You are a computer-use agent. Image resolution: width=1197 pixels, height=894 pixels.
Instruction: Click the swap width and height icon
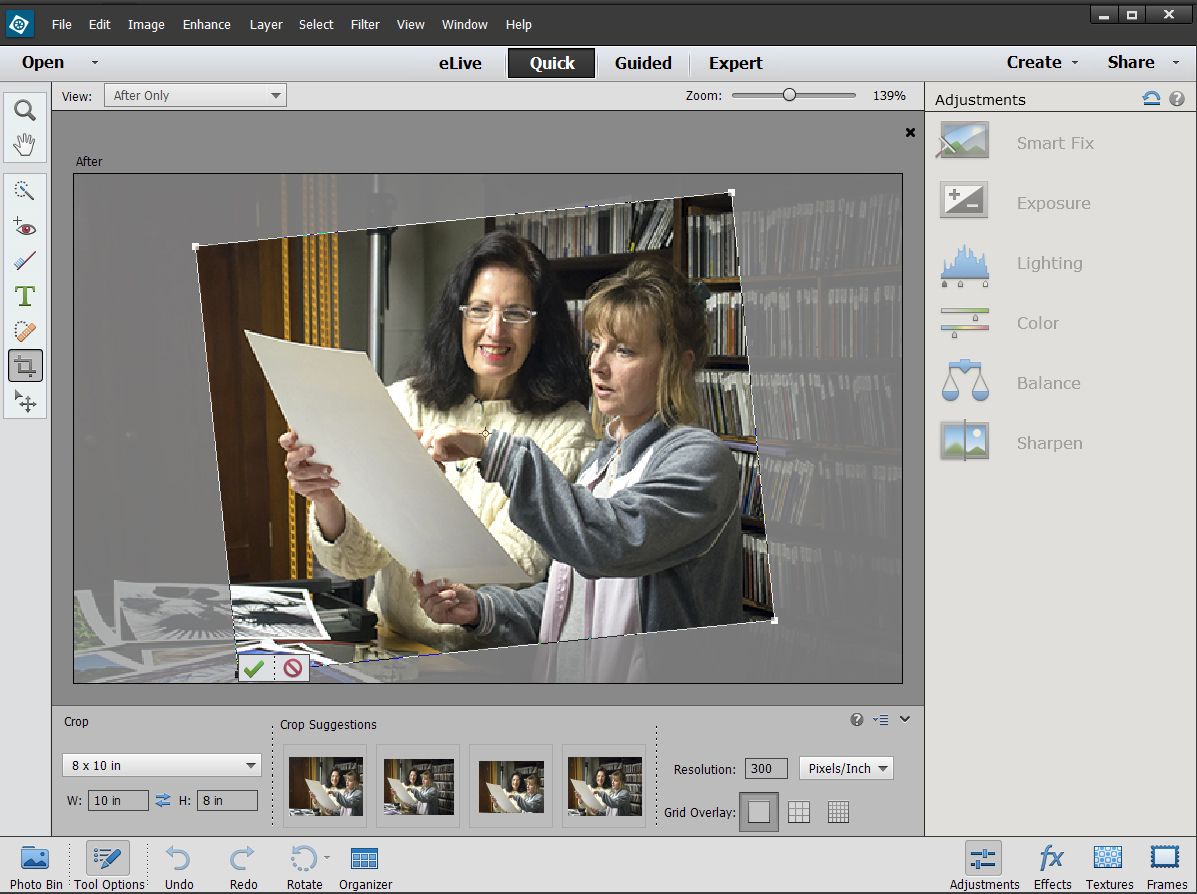point(162,800)
